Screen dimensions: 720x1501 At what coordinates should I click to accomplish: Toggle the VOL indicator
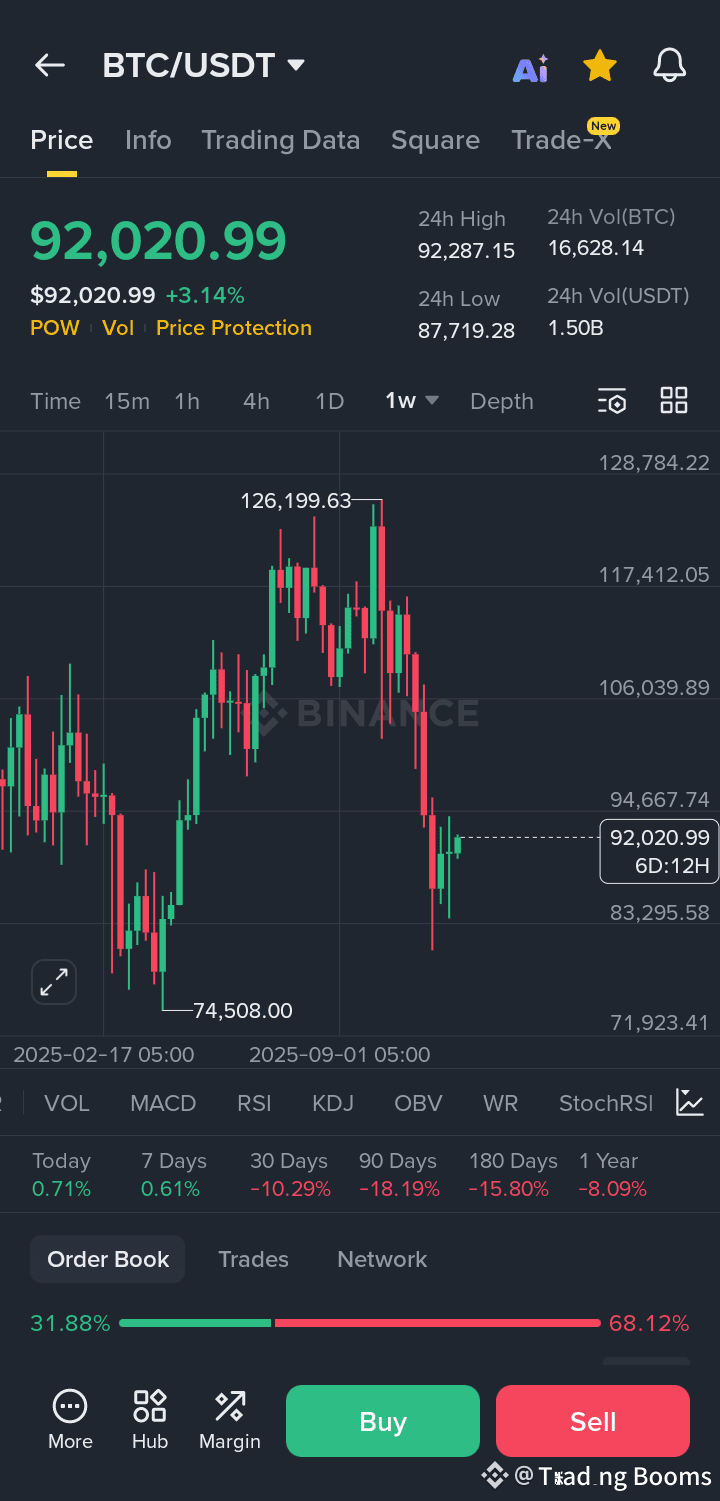[67, 1103]
